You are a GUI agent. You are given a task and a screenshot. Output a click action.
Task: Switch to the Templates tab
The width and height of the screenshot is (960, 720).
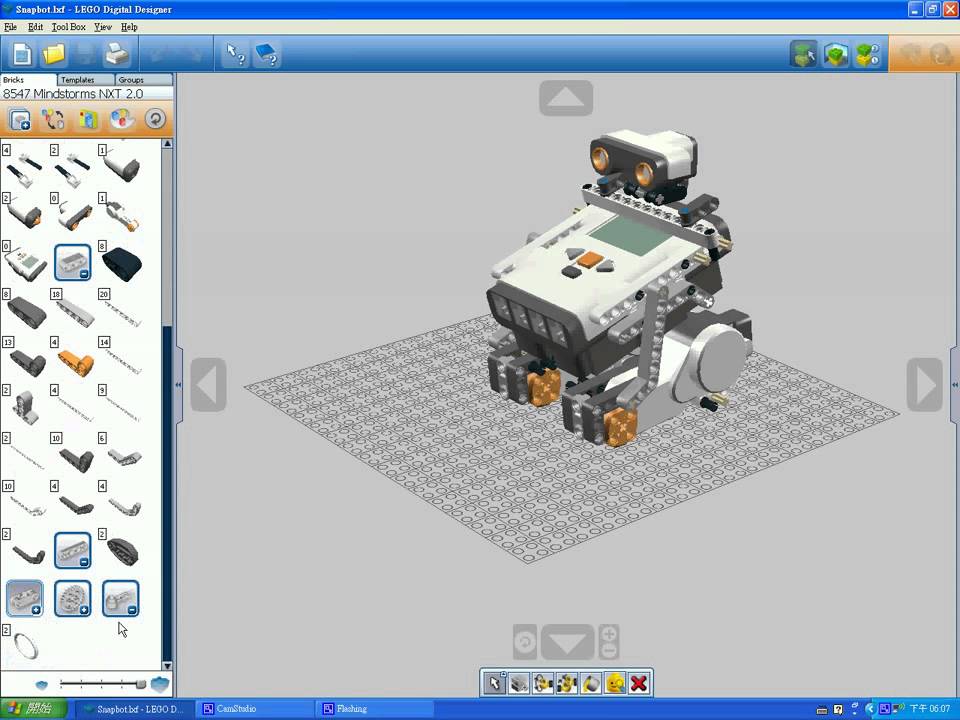pos(86,80)
